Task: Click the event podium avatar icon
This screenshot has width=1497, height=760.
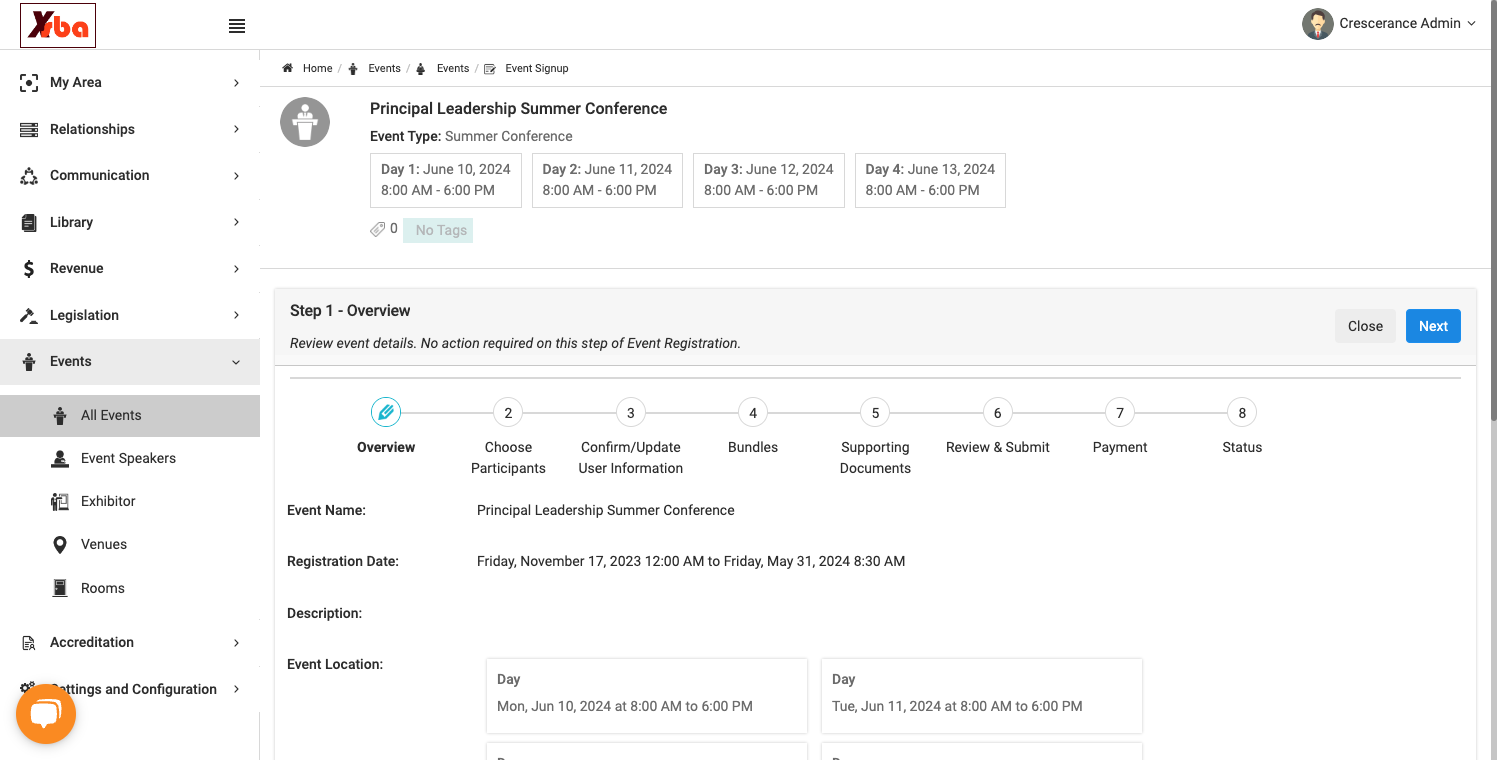Action: (x=305, y=122)
